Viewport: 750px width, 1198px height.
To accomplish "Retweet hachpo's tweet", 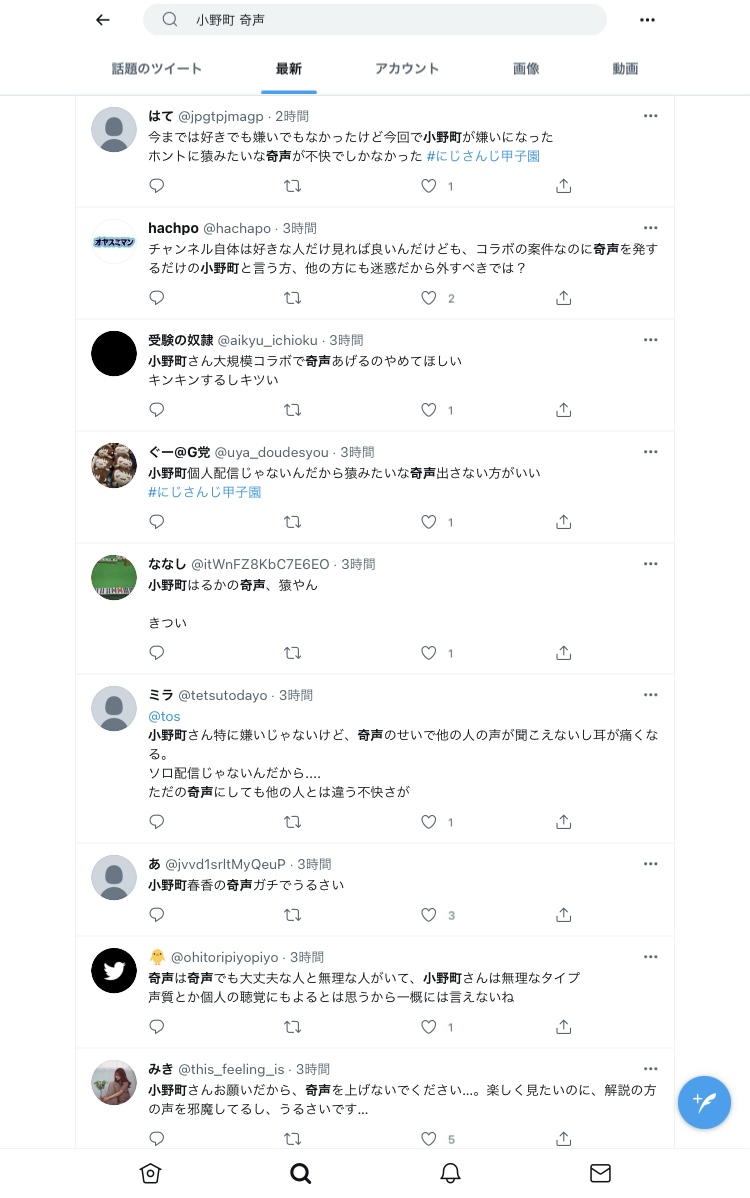I will [292, 298].
